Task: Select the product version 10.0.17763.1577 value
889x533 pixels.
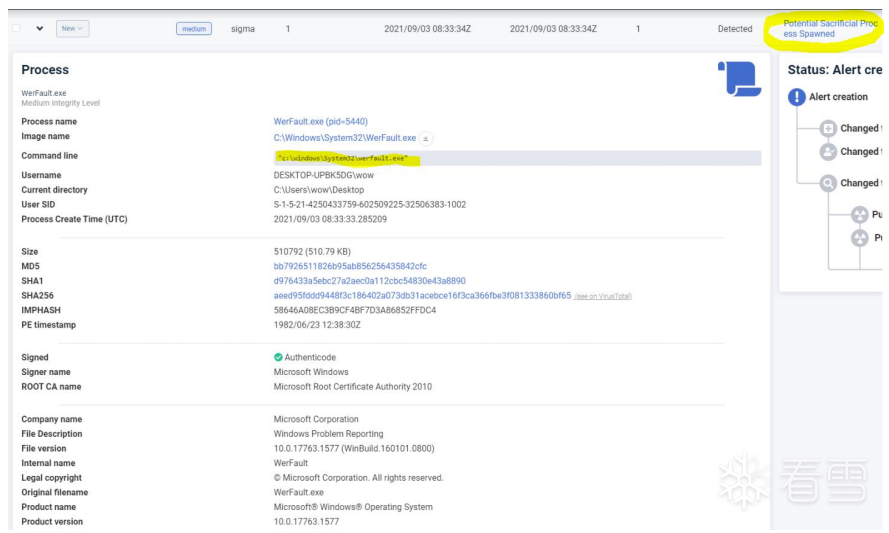Action: 306,522
